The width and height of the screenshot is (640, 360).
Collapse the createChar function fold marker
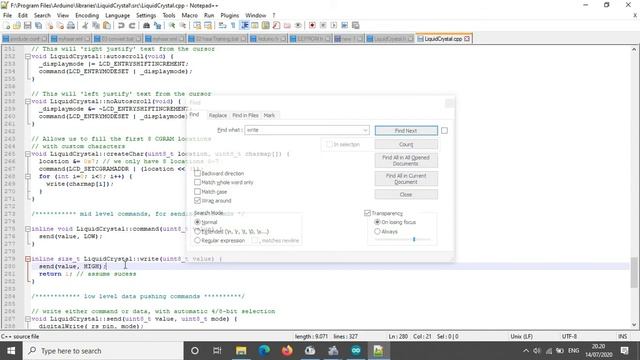[x=28, y=154]
